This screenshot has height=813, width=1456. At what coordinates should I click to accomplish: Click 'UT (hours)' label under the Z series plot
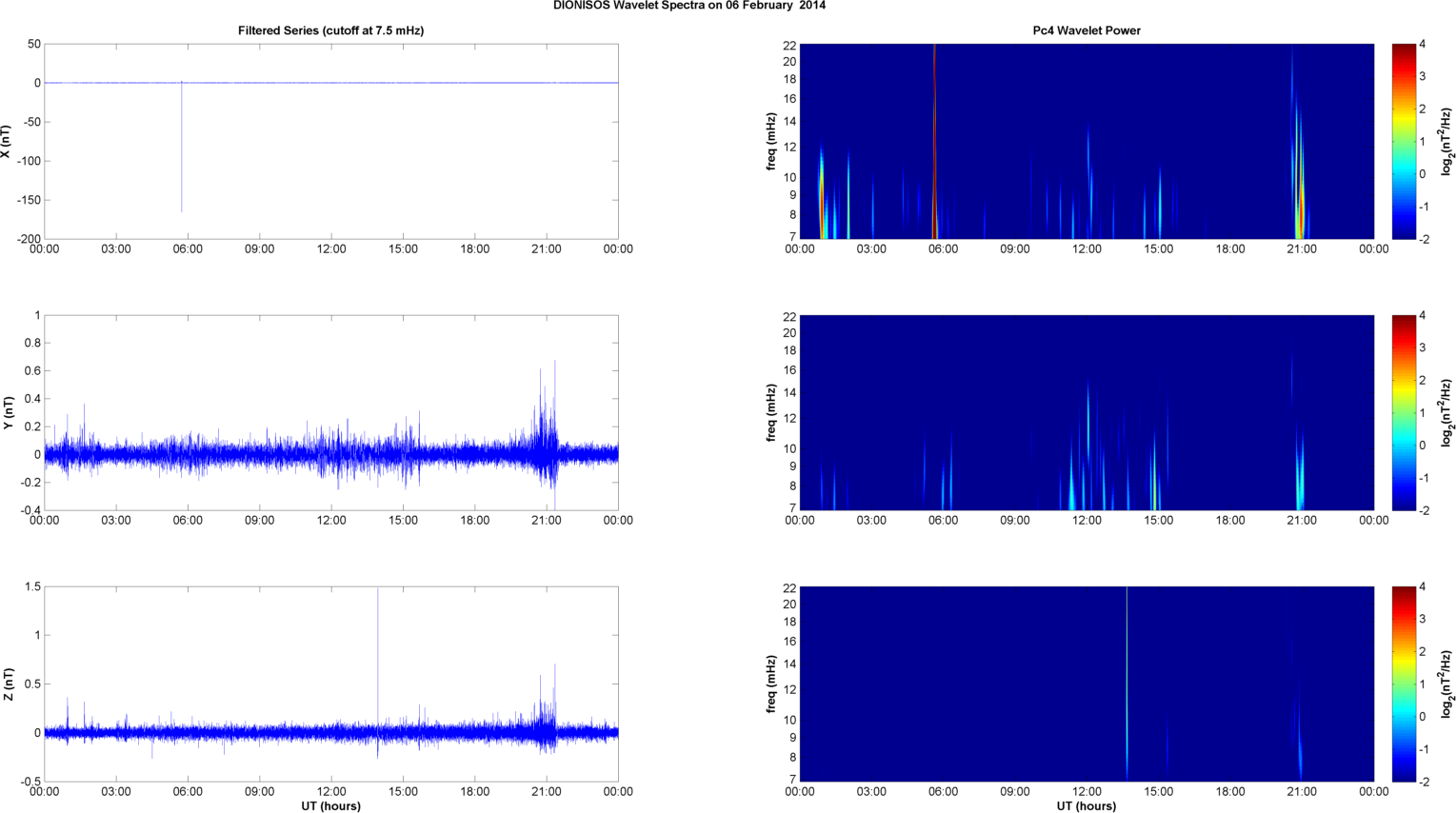(x=330, y=806)
